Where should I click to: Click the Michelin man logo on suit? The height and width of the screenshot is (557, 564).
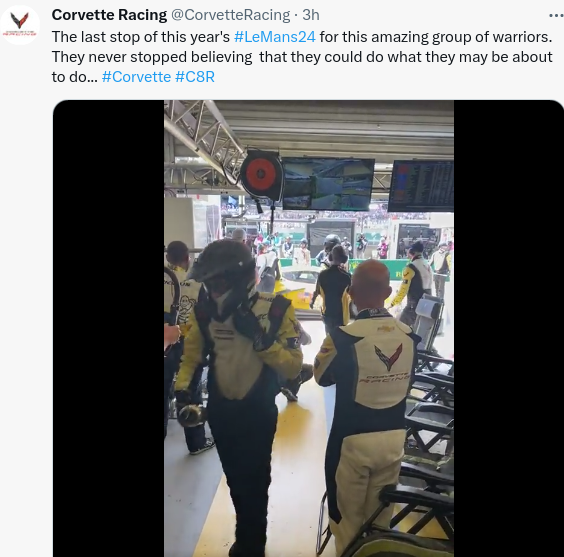[x=186, y=308]
